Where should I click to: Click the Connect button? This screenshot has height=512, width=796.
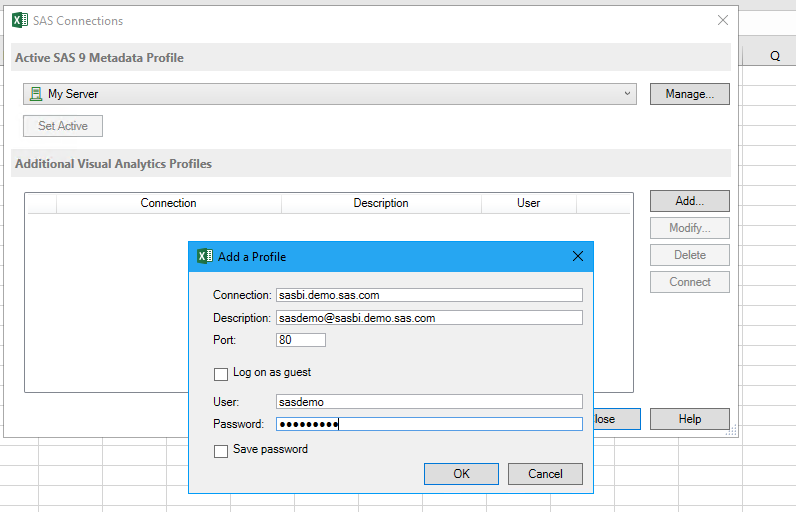click(690, 282)
